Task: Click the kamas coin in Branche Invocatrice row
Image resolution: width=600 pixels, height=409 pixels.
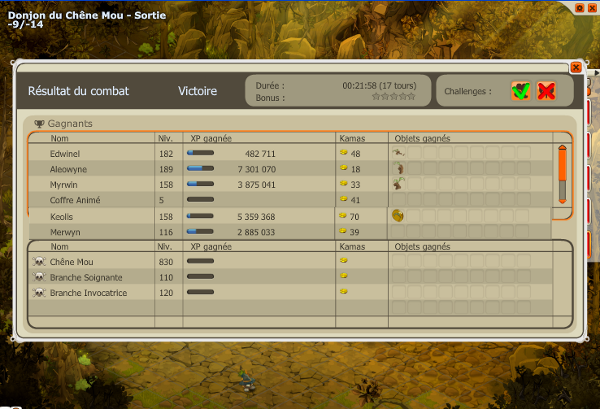Action: pyautogui.click(x=344, y=291)
